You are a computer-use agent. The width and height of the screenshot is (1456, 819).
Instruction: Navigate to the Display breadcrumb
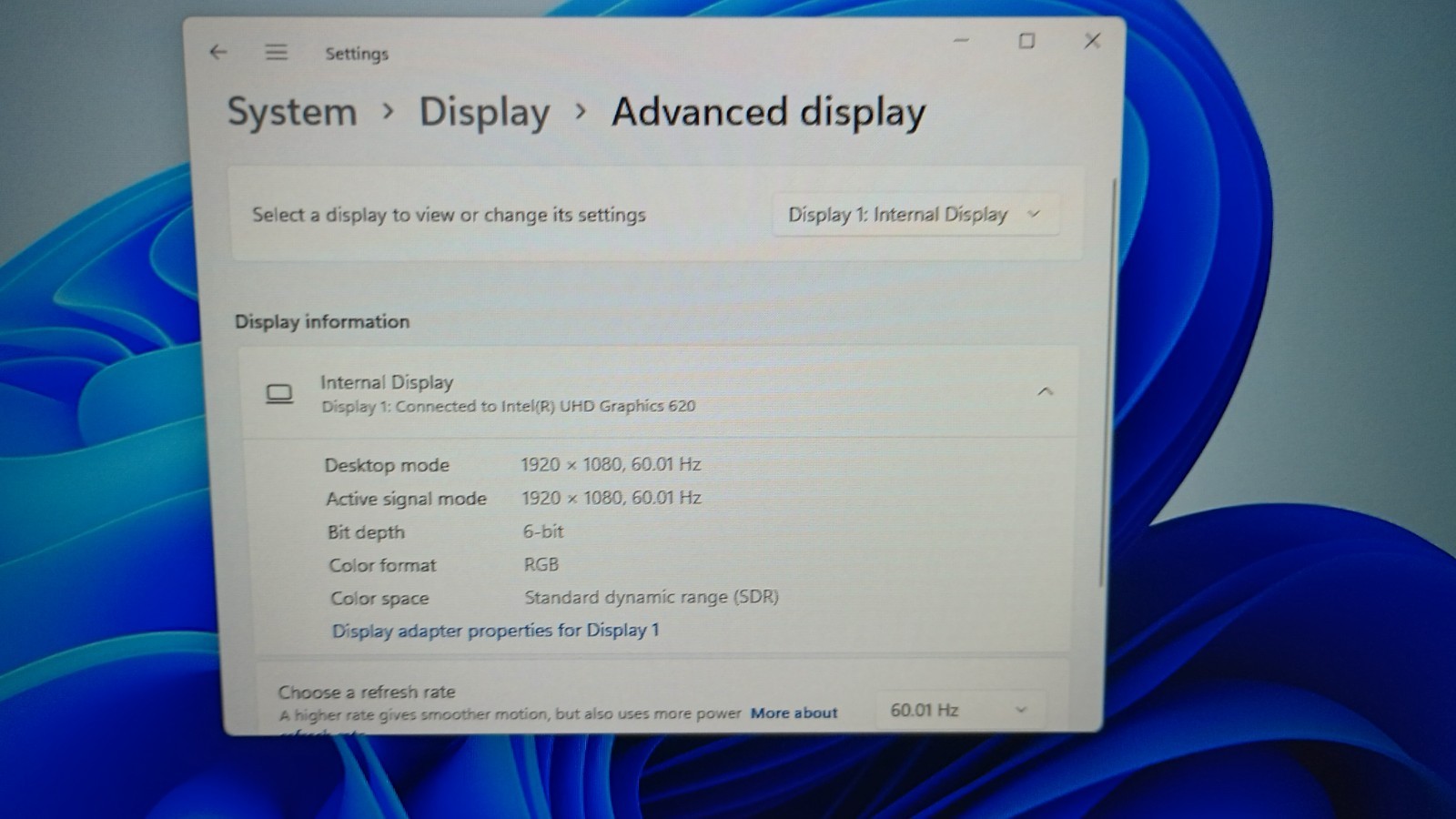484,113
